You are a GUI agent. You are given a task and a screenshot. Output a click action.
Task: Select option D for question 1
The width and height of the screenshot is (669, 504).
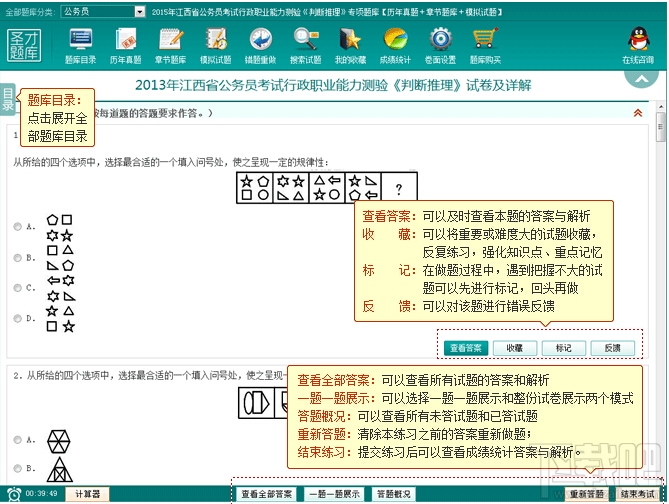tap(17, 318)
